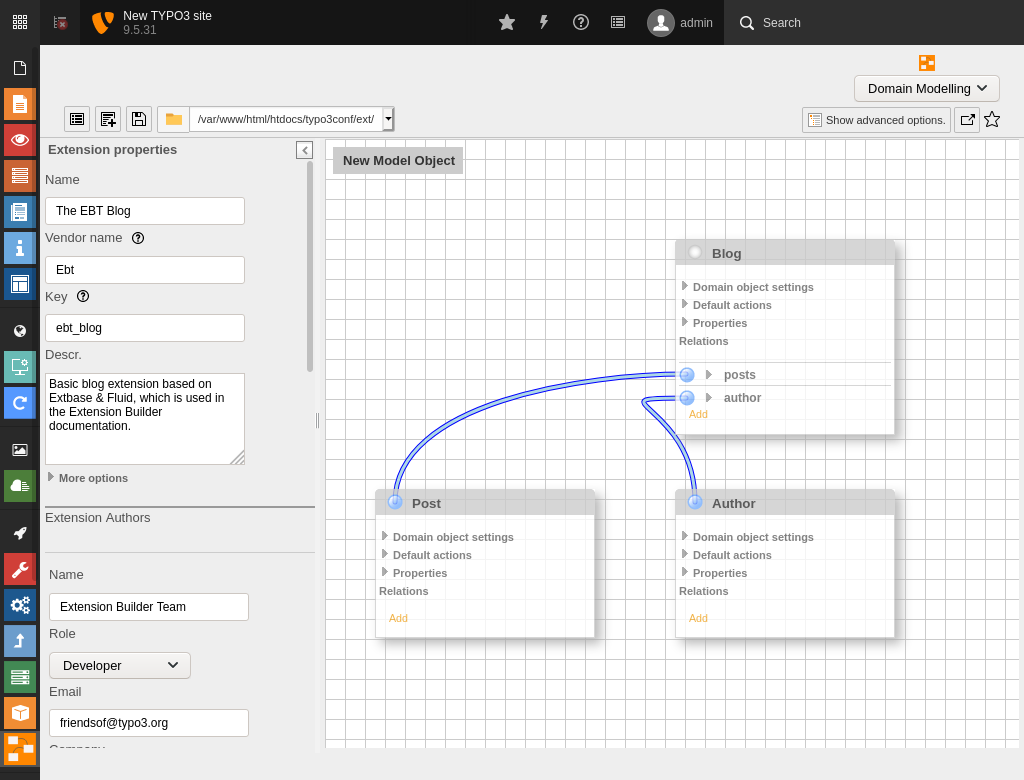This screenshot has height=780, width=1024.
Task: Click the Vendor name field Ebt
Action: tap(145, 270)
